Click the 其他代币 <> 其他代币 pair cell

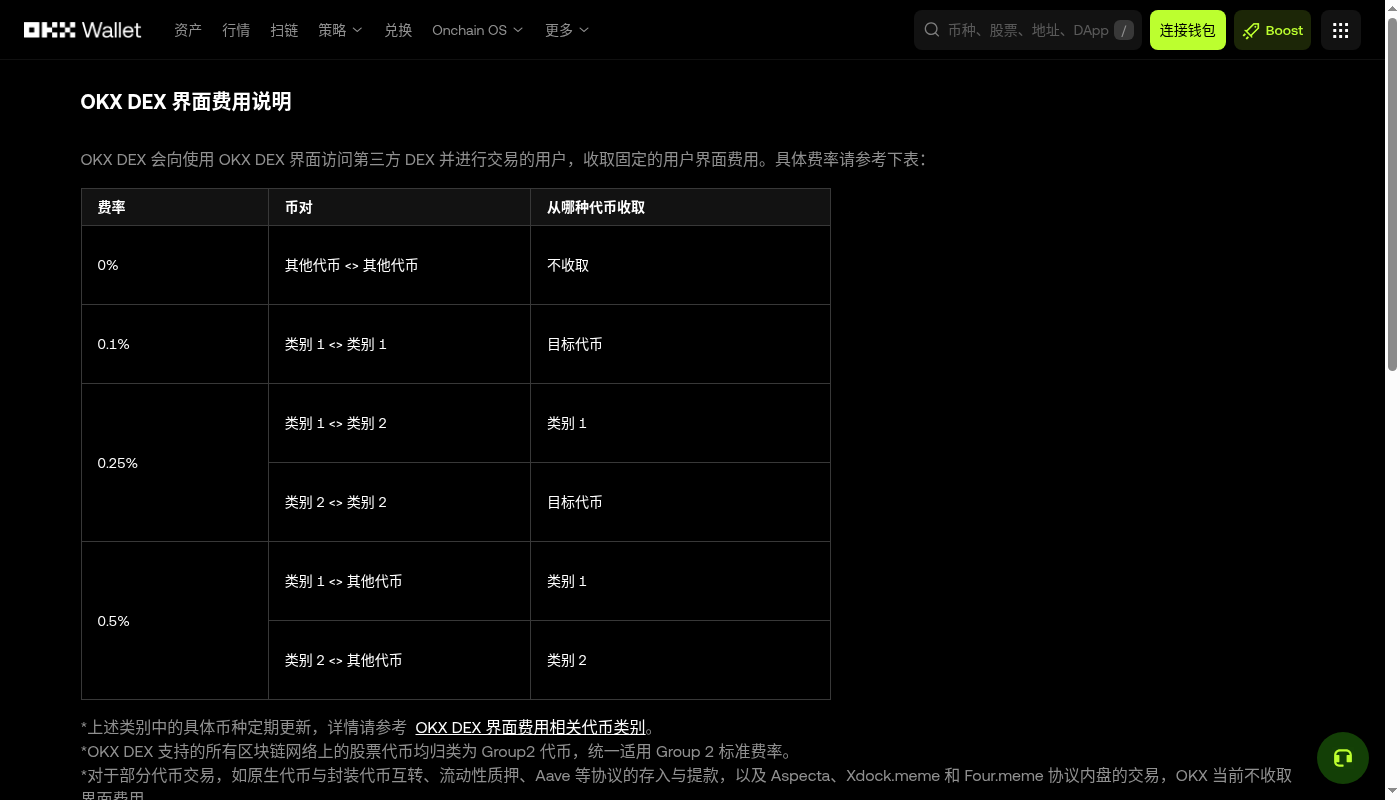coord(400,265)
